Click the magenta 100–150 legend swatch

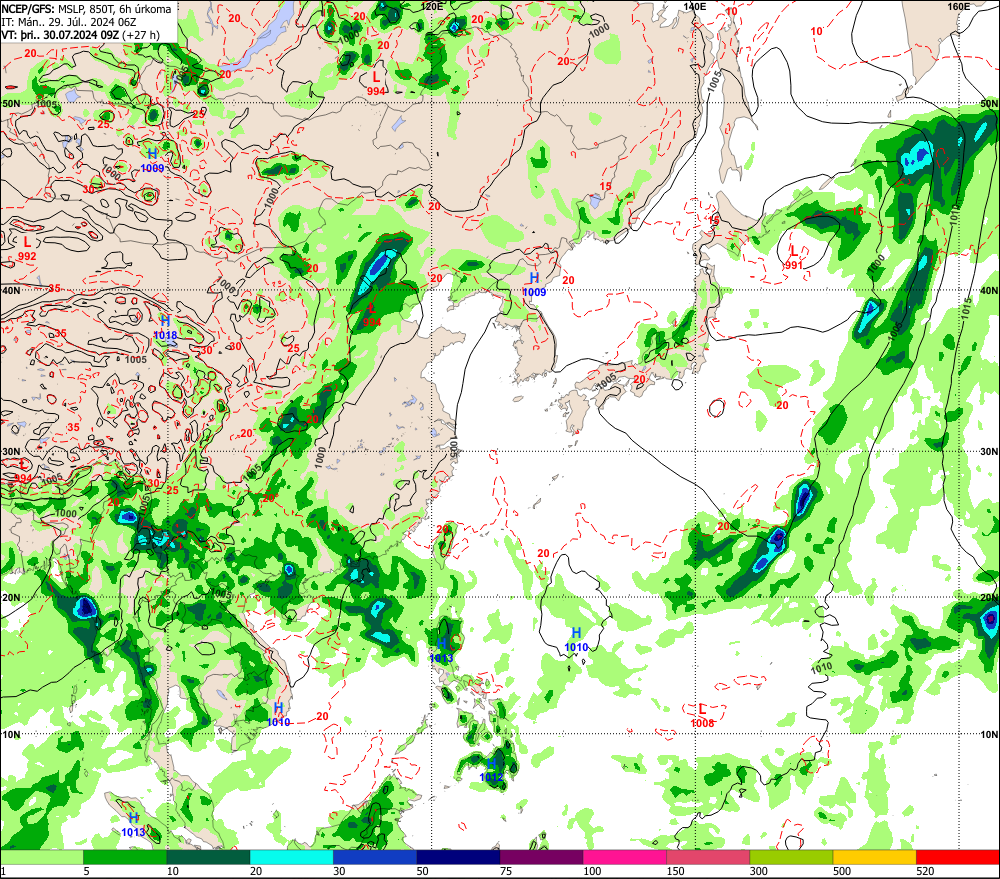tap(624, 857)
